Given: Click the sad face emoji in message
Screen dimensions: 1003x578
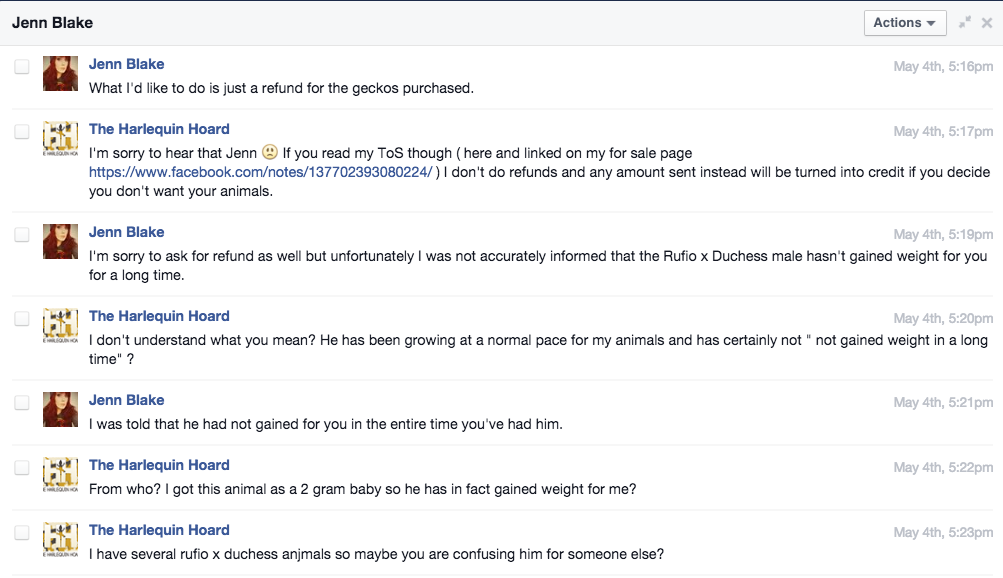Looking at the screenshot, I should [270, 152].
